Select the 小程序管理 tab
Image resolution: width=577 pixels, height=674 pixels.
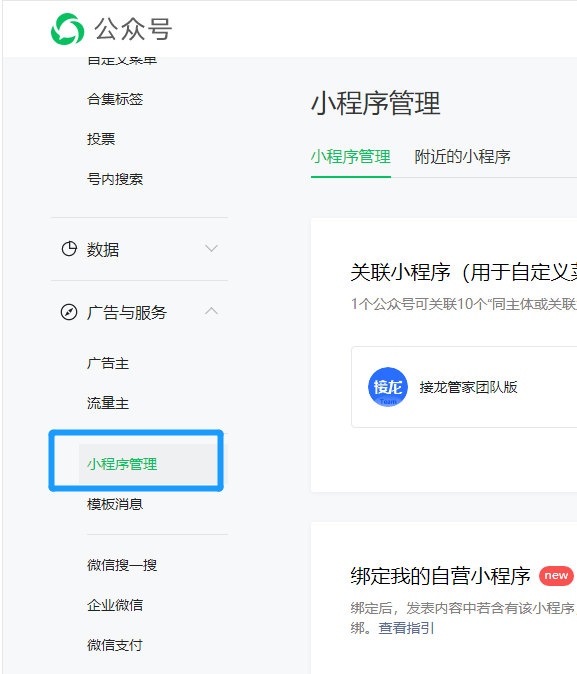click(x=351, y=156)
